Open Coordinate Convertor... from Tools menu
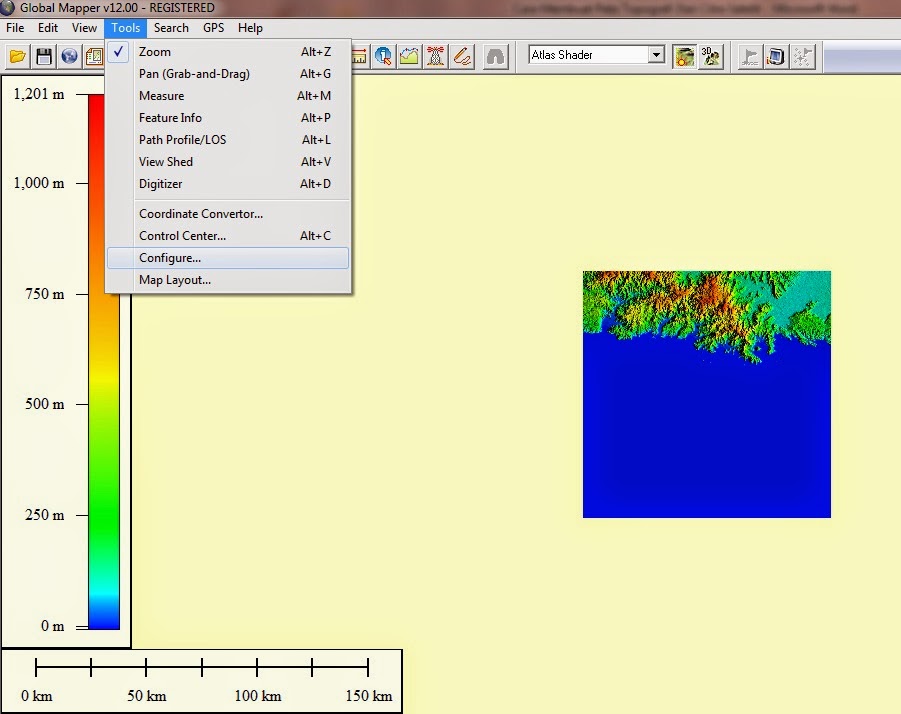The image size is (901, 714). (x=228, y=214)
